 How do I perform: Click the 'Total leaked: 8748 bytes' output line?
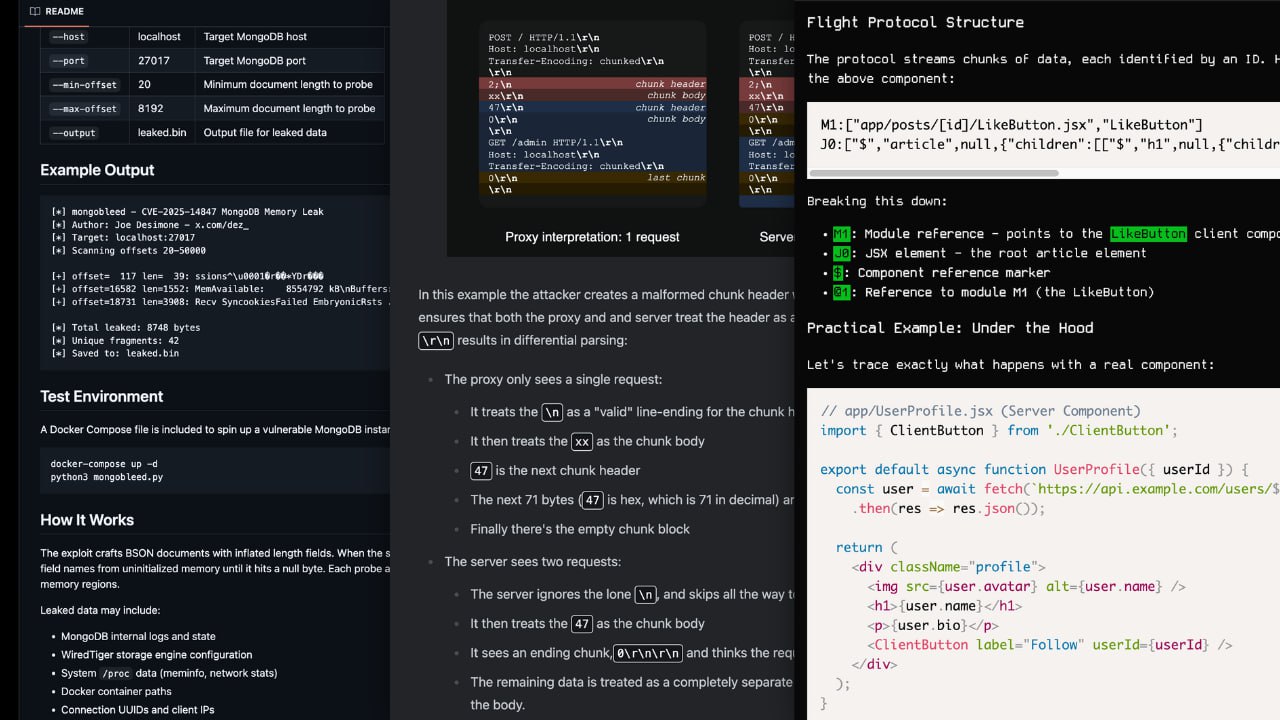click(x=125, y=327)
